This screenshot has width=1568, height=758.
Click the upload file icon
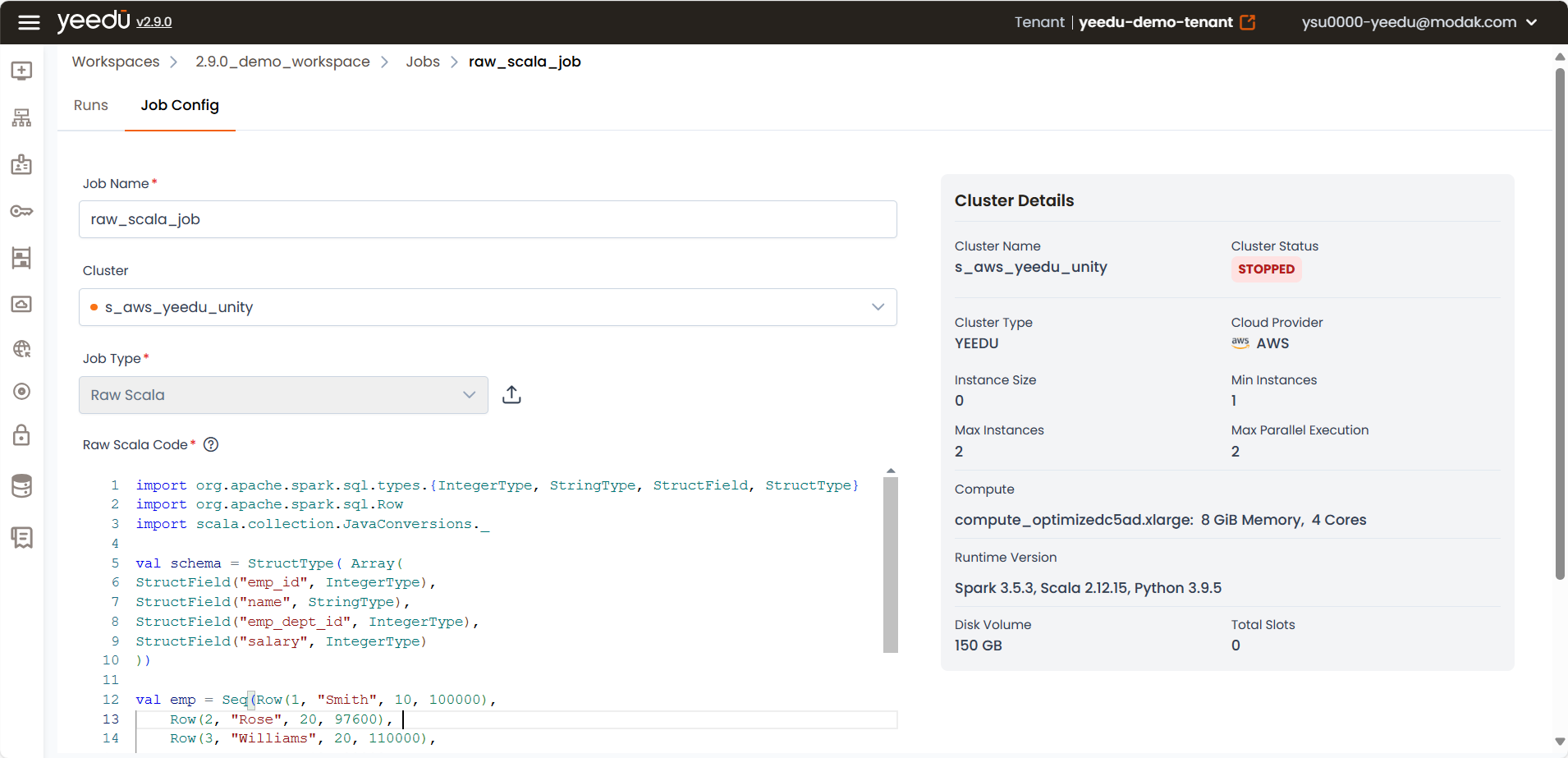pos(511,395)
